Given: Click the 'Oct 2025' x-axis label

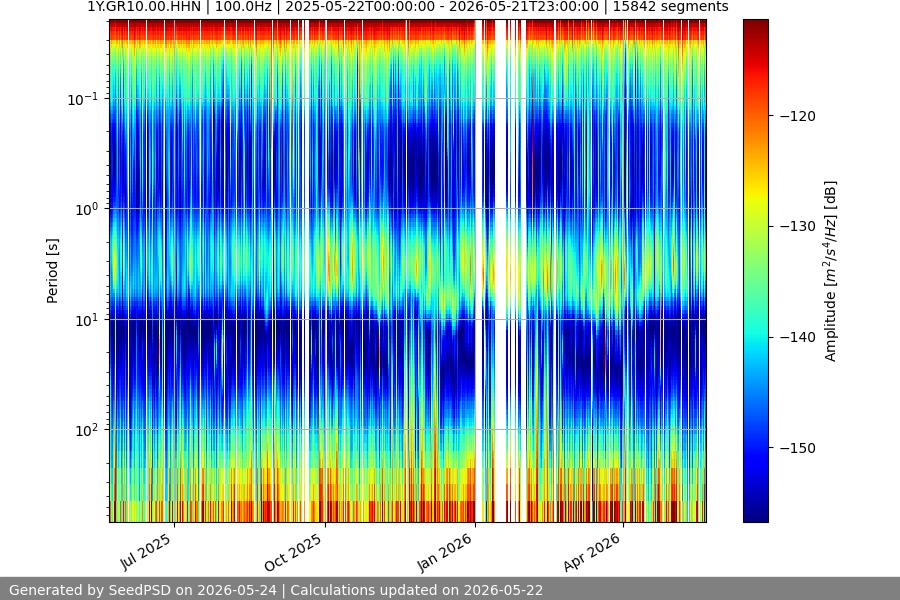Looking at the screenshot, I should (x=293, y=553).
